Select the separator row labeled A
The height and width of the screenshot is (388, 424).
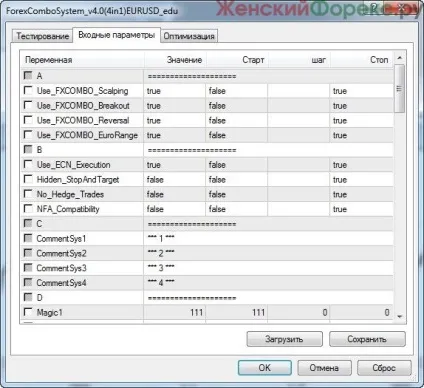click(207, 76)
